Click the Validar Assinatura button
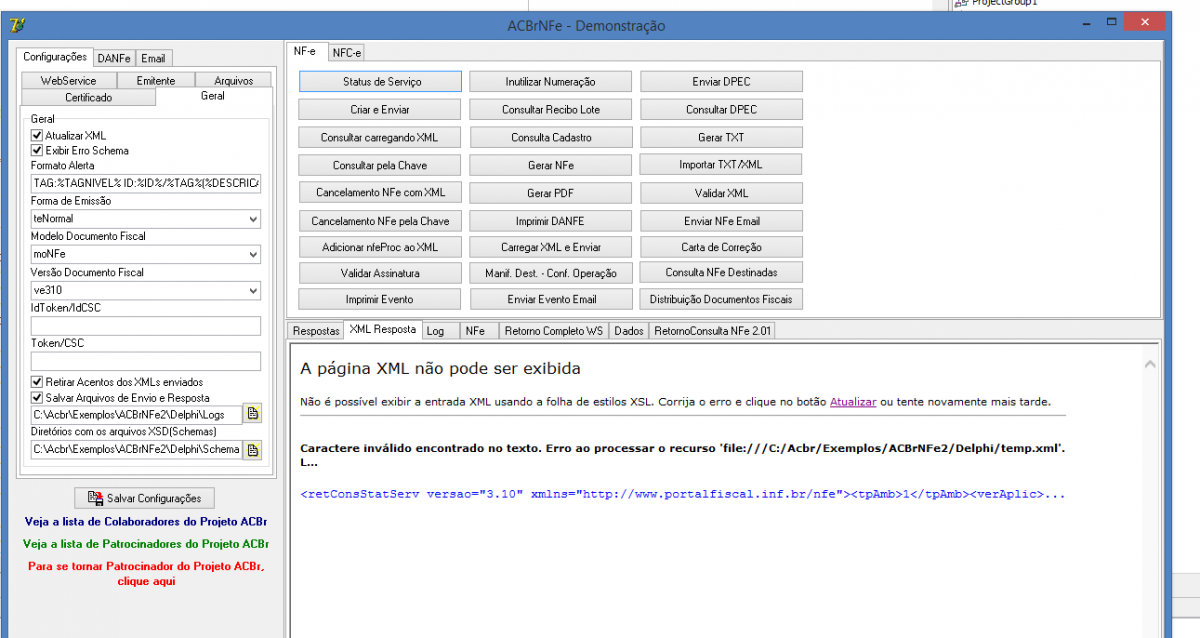Image resolution: width=1200 pixels, height=638 pixels. 380,272
